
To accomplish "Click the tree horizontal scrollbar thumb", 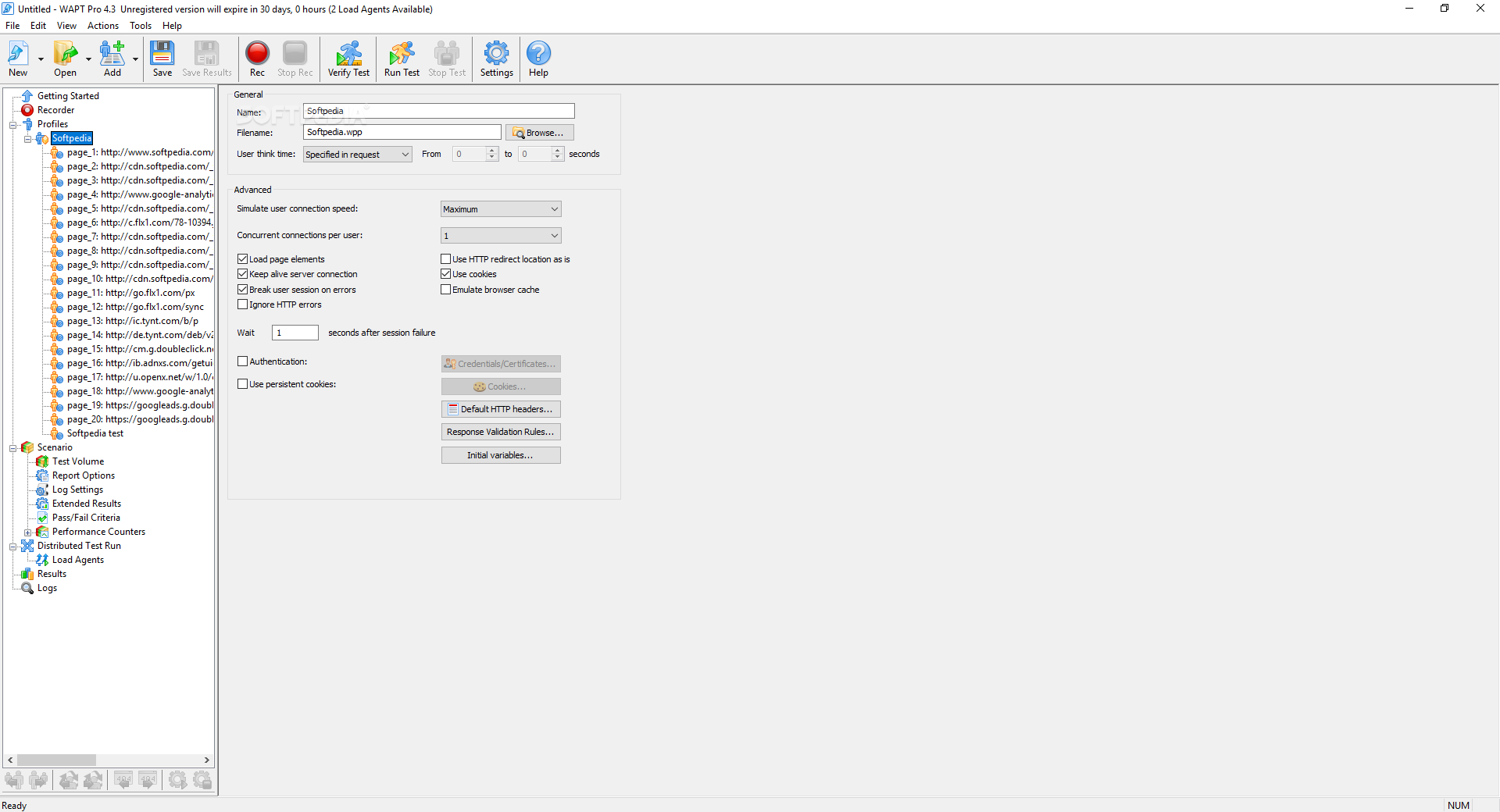I will 56,760.
